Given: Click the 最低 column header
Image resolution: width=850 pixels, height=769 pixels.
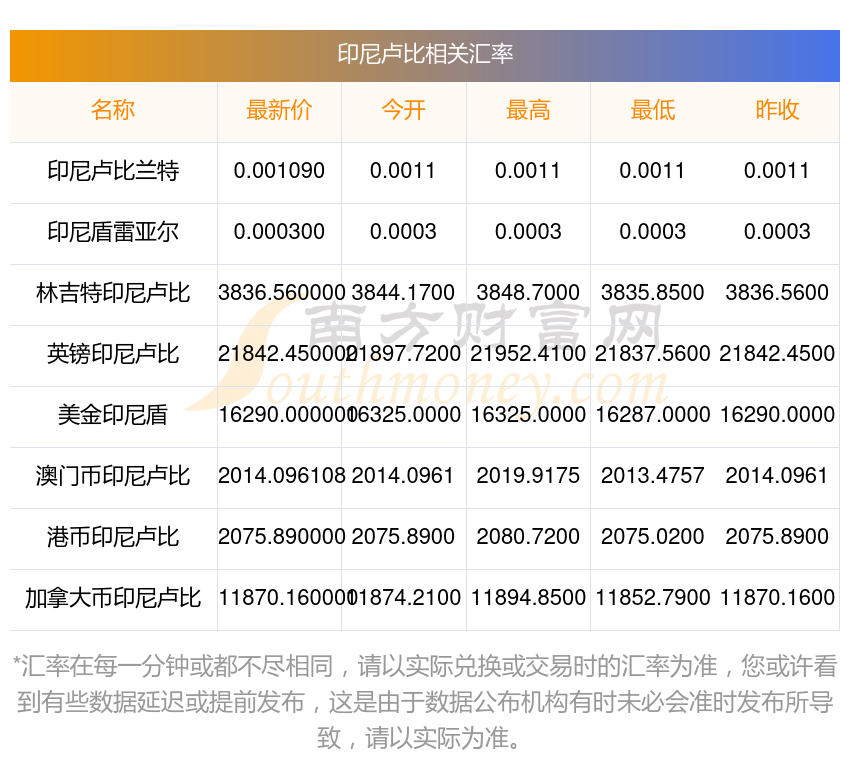Looking at the screenshot, I should tap(653, 110).
